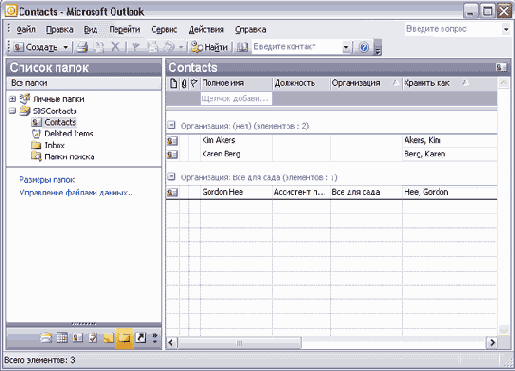Click the Flag follow-up toolbar icon
This screenshot has height=371, width=515.
pos(135,47)
